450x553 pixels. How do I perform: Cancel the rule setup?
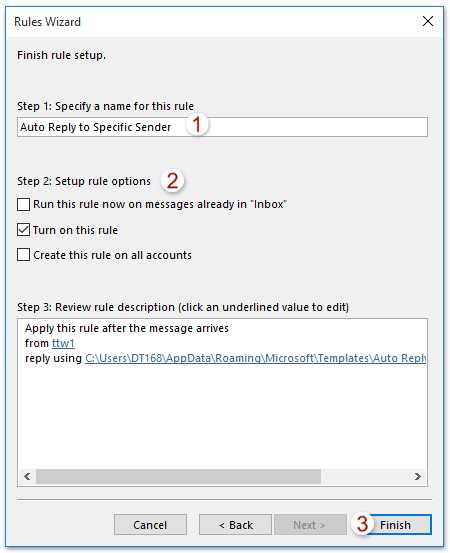pyautogui.click(x=150, y=525)
